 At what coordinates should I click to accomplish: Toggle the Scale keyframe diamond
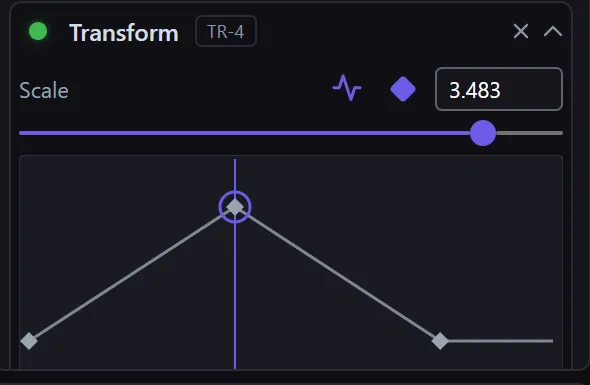click(403, 89)
